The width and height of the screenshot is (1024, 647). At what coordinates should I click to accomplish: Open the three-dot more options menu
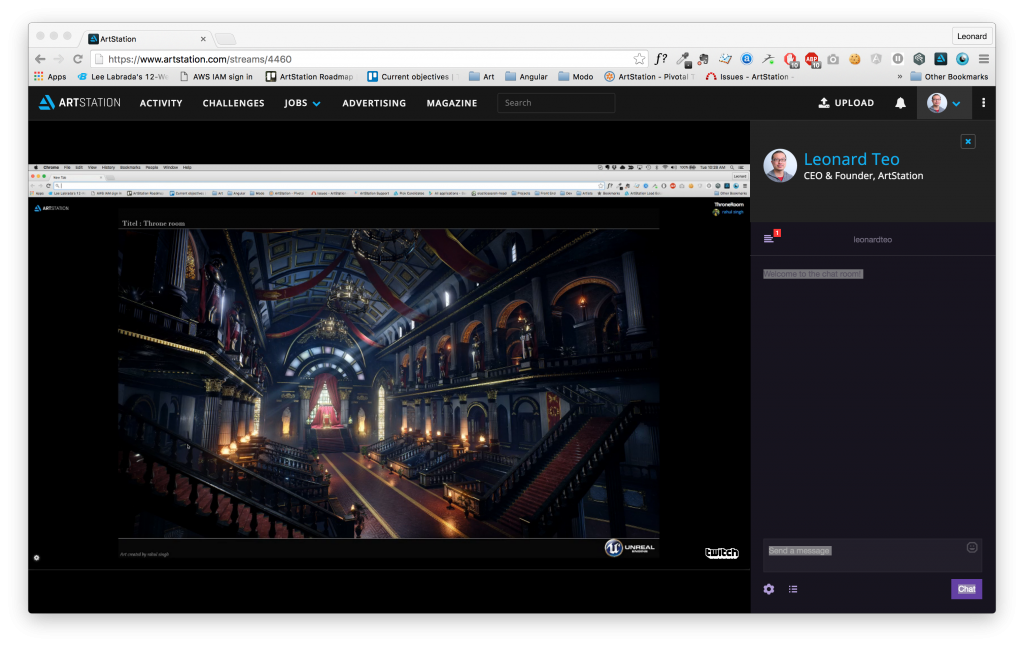point(983,103)
